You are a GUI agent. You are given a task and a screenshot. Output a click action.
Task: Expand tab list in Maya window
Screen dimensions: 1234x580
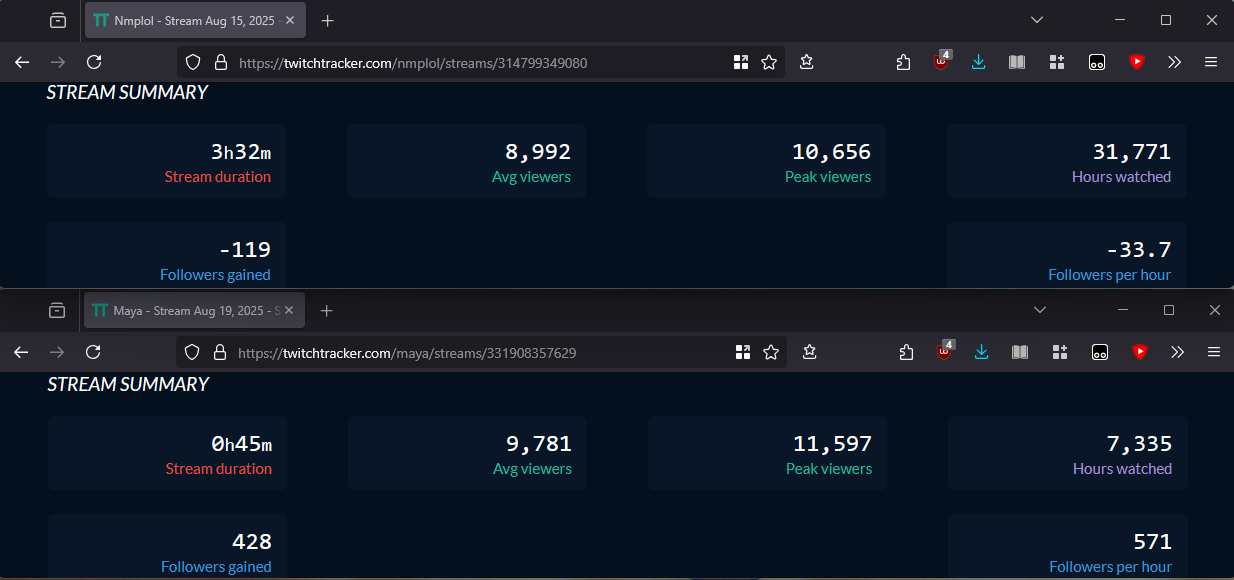tap(1040, 311)
